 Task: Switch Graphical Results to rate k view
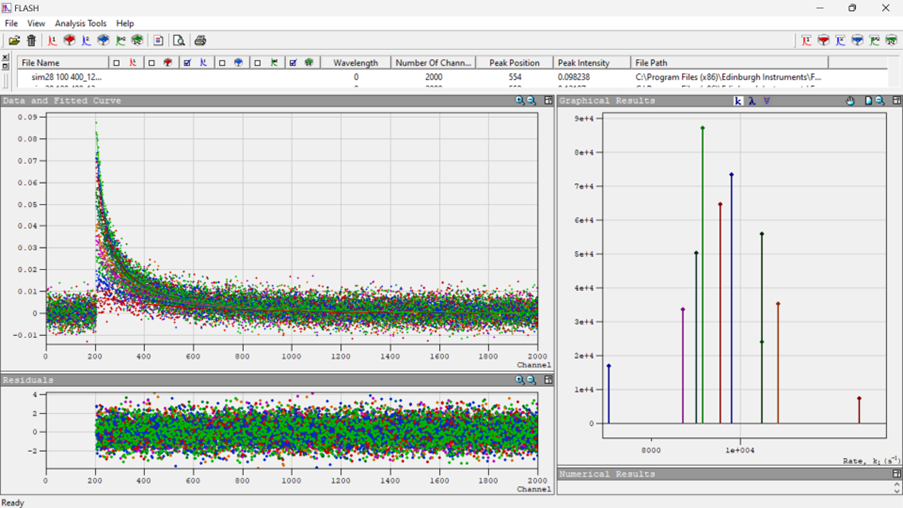click(738, 101)
